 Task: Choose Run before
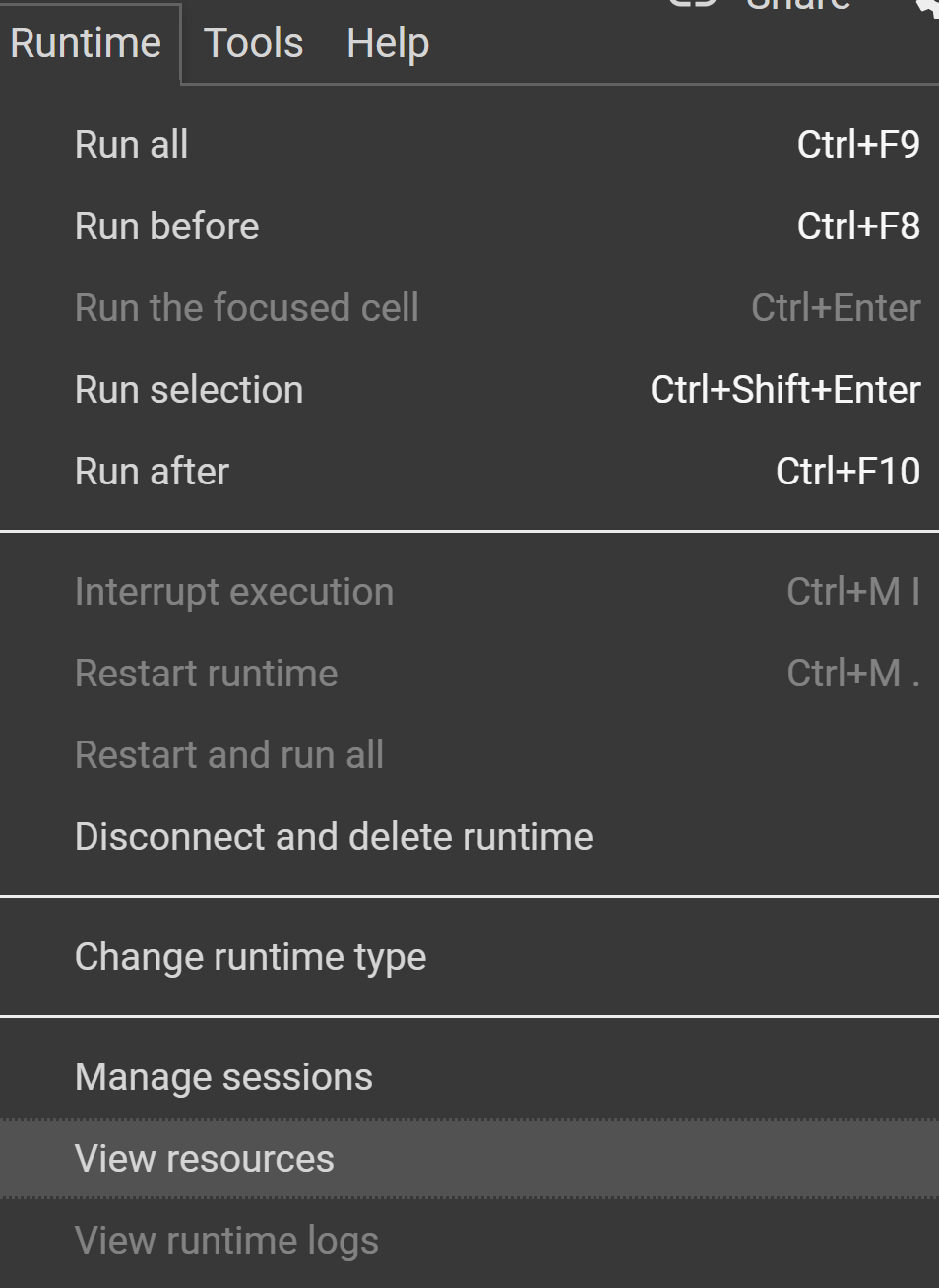click(166, 225)
